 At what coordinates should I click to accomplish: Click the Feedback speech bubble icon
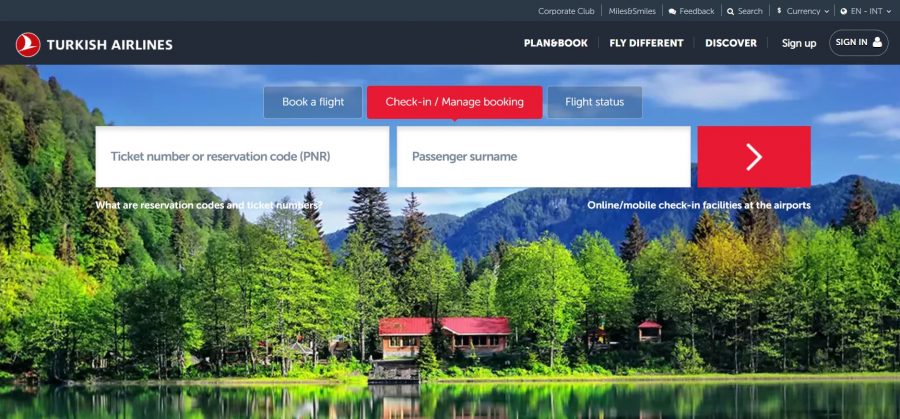pos(672,11)
